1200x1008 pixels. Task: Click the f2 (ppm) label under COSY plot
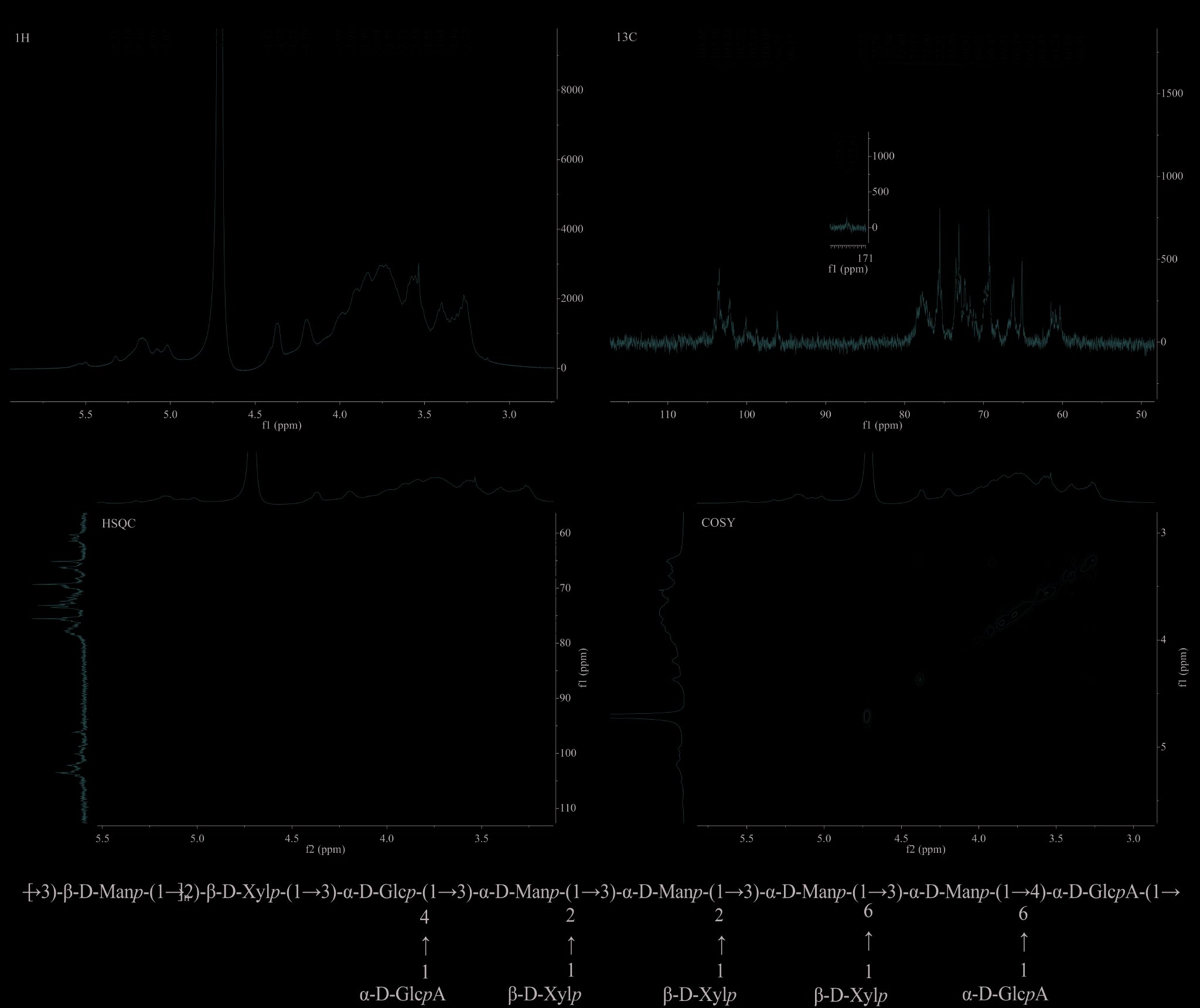click(x=926, y=849)
